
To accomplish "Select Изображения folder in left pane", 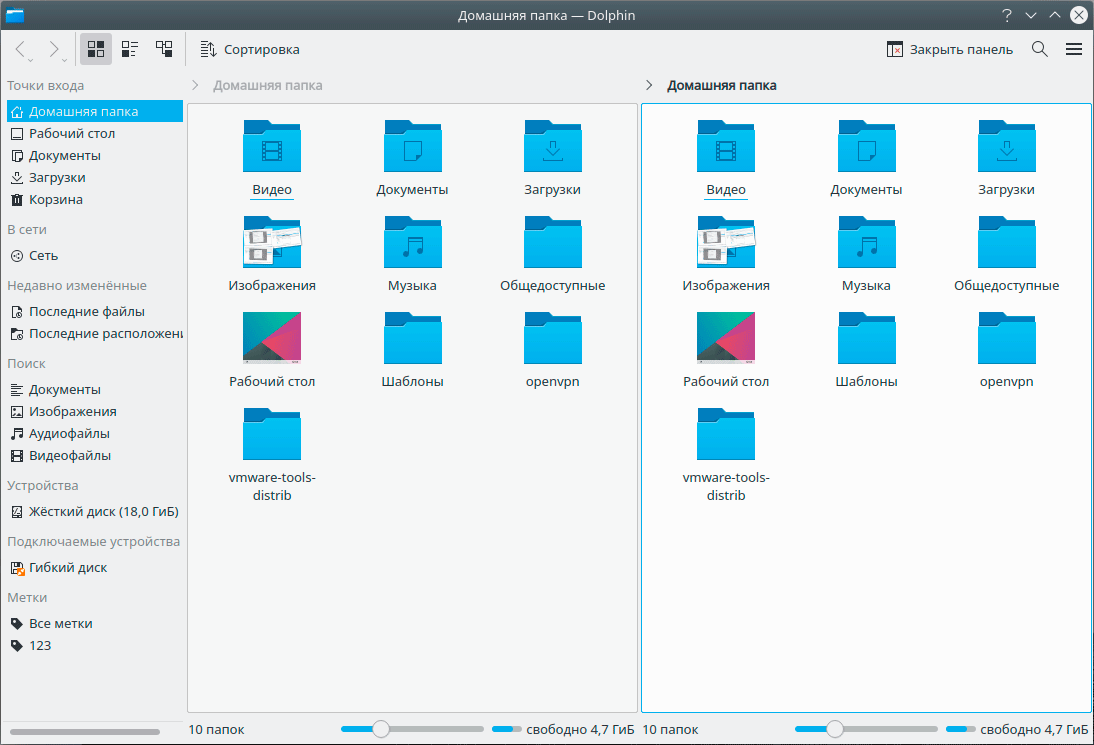I will (272, 254).
